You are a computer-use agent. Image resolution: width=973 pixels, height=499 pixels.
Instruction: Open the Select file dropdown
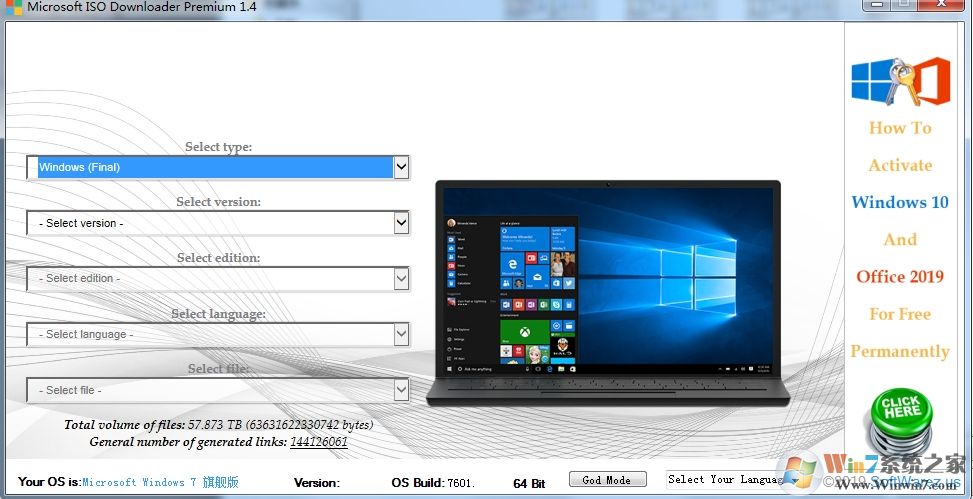pos(401,390)
